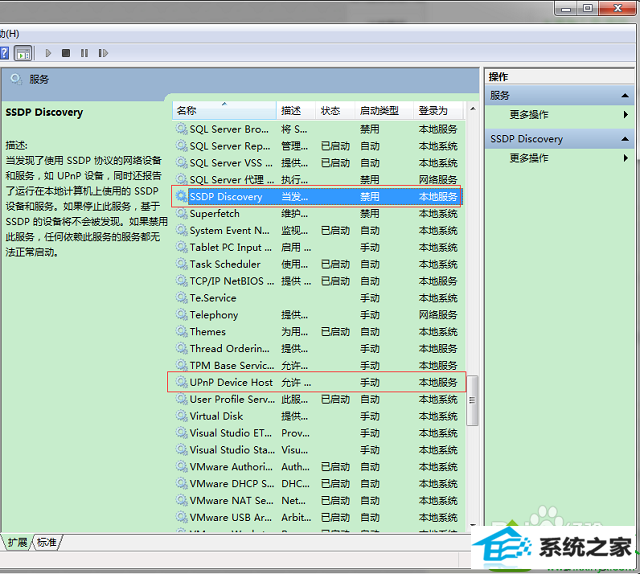This screenshot has width=640, height=574.
Task: Select the Task Scheduler service
Action: coord(318,264)
